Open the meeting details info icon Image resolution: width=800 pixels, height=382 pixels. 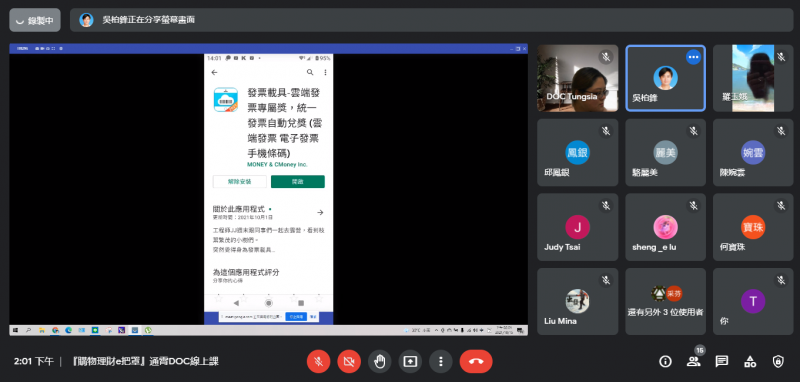point(665,362)
